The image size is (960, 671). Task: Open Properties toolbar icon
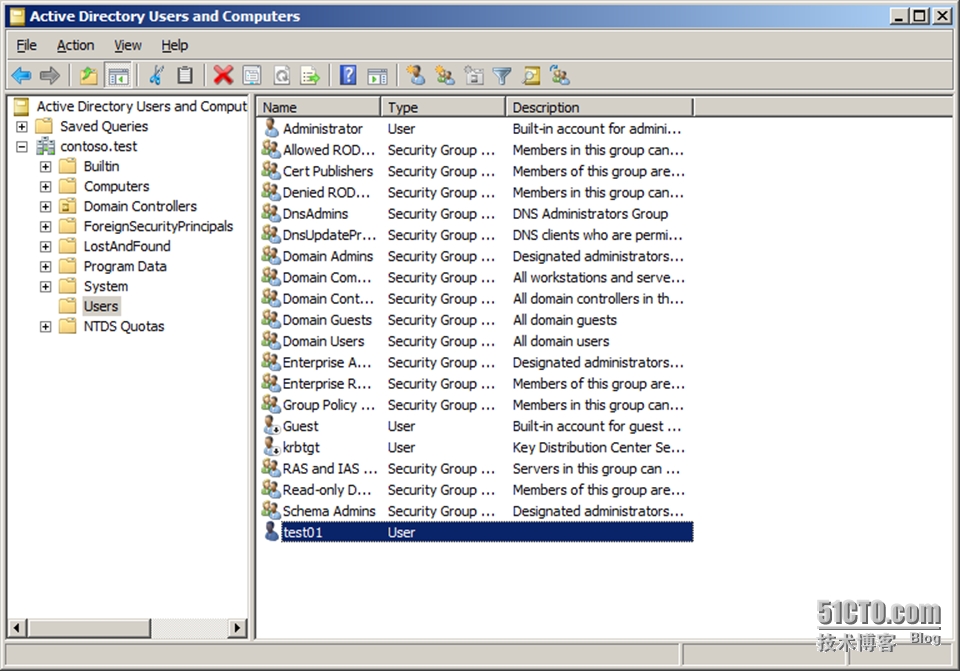pos(252,76)
